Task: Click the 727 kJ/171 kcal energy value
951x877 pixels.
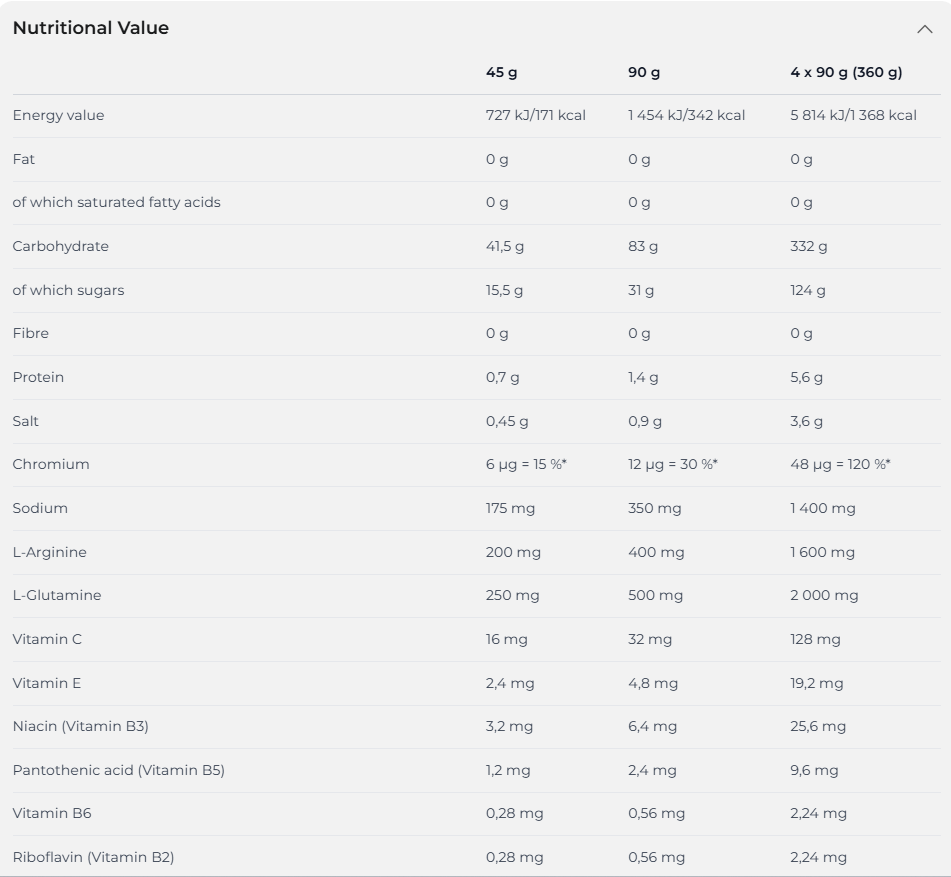Action: pos(536,115)
